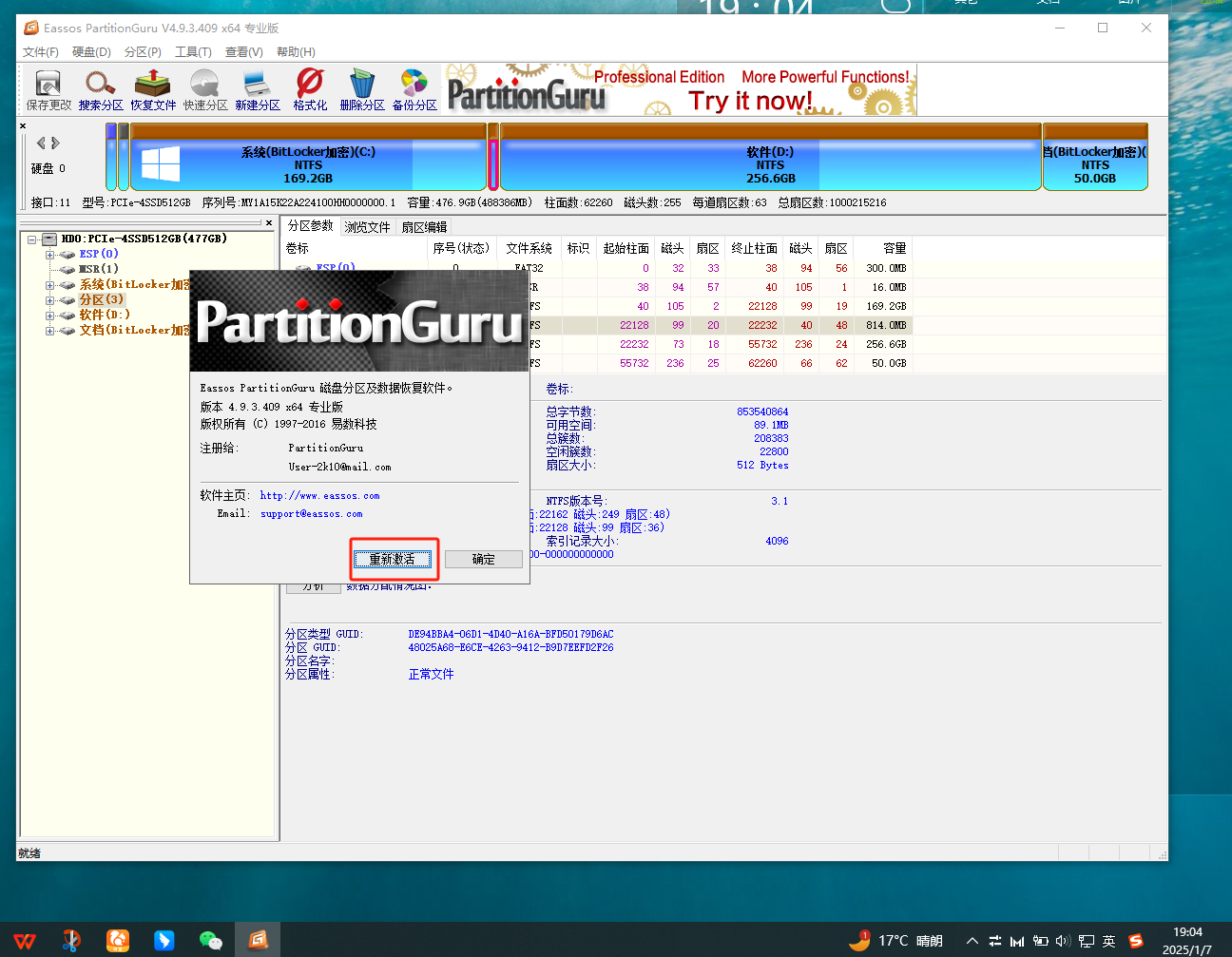Click the support@eassos.com email link
Image resolution: width=1232 pixels, height=957 pixels.
click(x=311, y=514)
